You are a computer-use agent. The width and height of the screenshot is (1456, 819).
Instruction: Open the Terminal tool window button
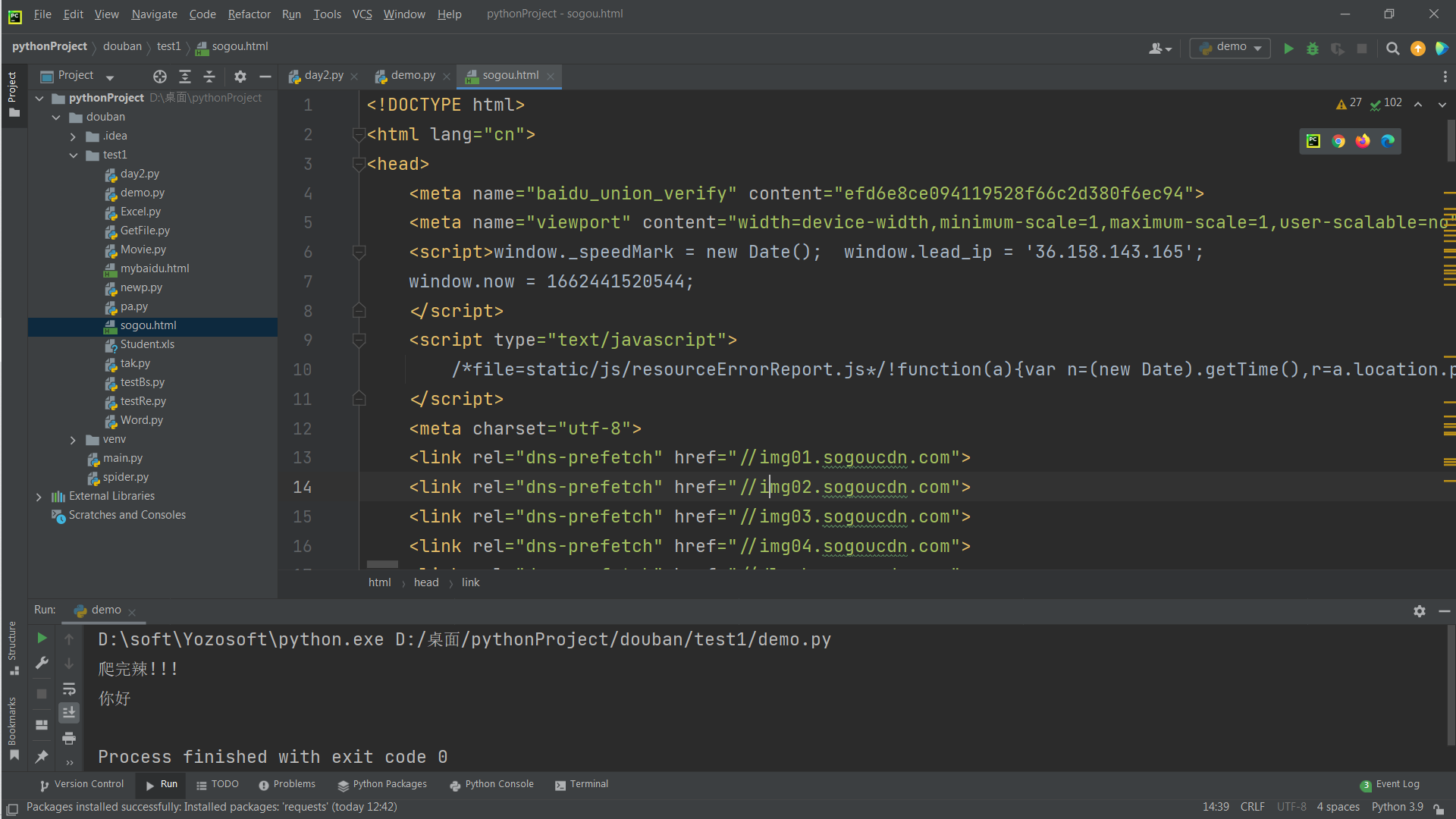coord(581,784)
